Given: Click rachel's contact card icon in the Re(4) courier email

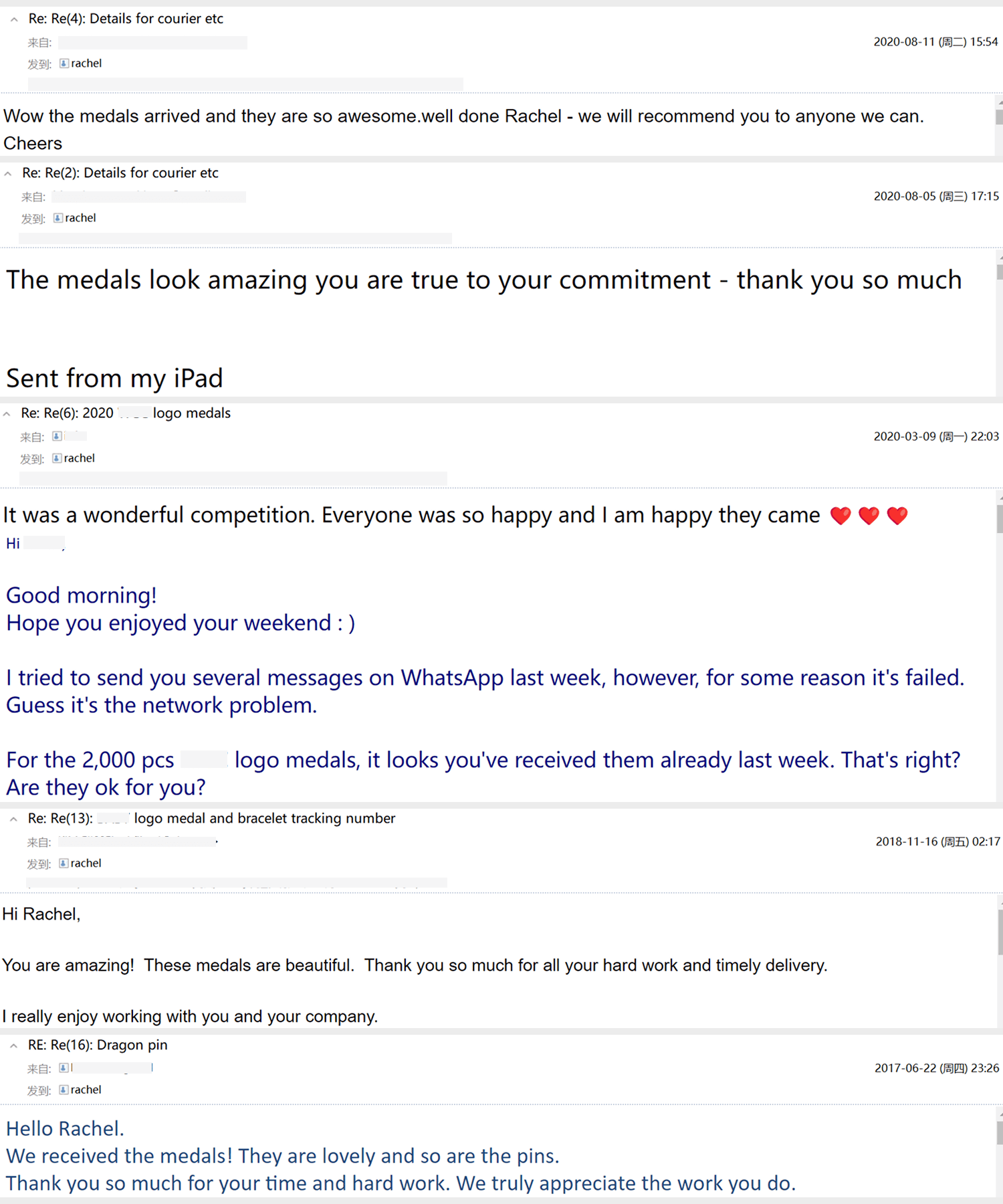Looking at the screenshot, I should (x=64, y=64).
